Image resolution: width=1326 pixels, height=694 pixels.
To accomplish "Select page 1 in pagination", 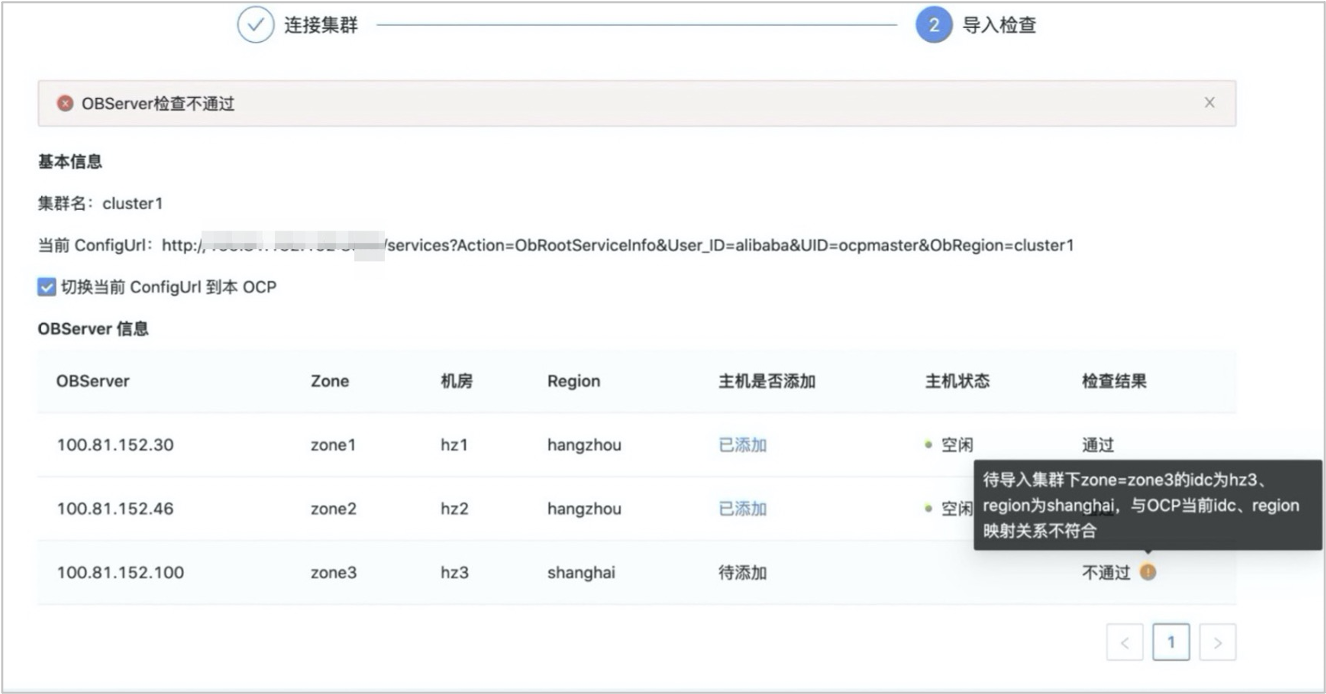I will 1171,643.
